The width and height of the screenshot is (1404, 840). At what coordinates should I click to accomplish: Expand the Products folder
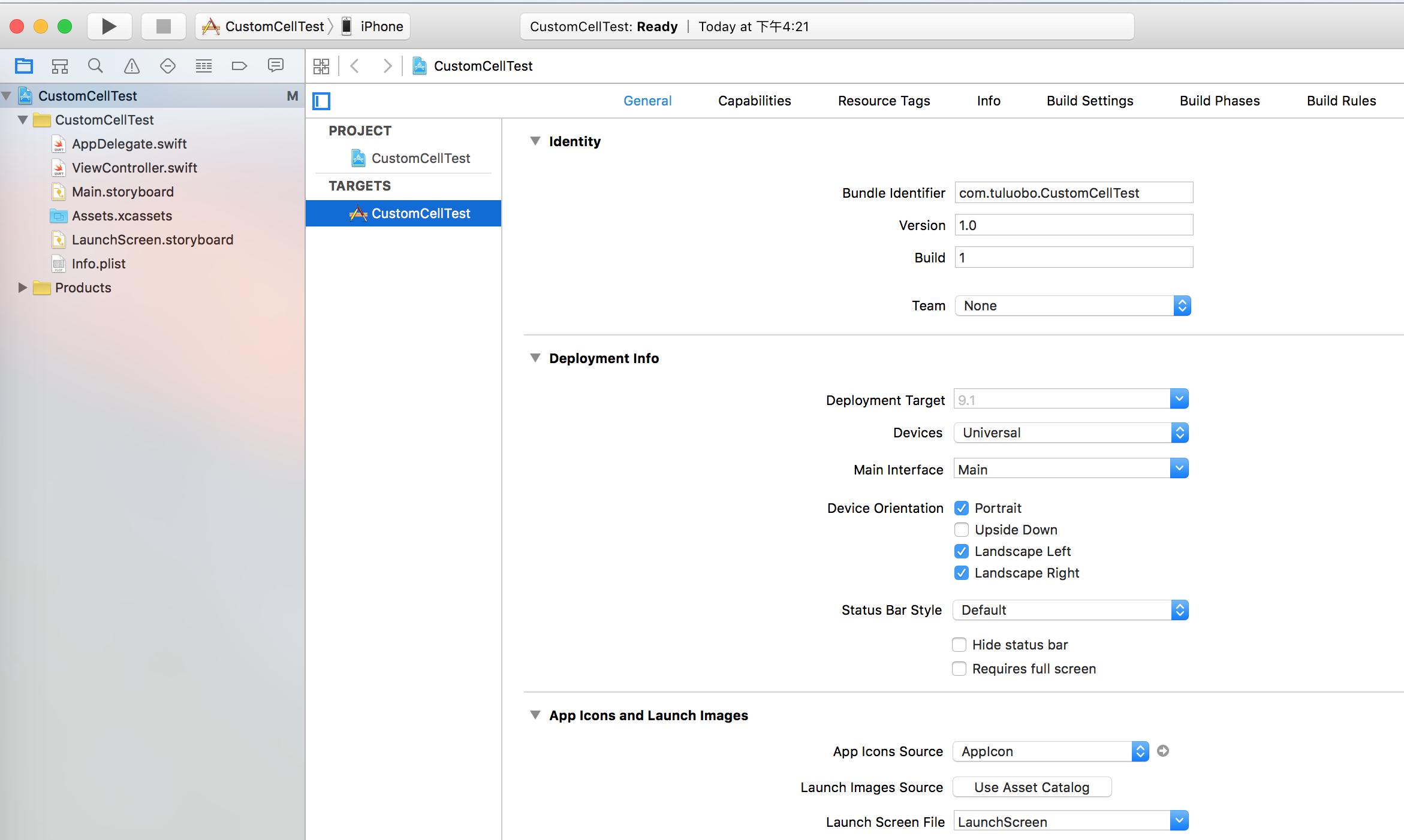[23, 288]
